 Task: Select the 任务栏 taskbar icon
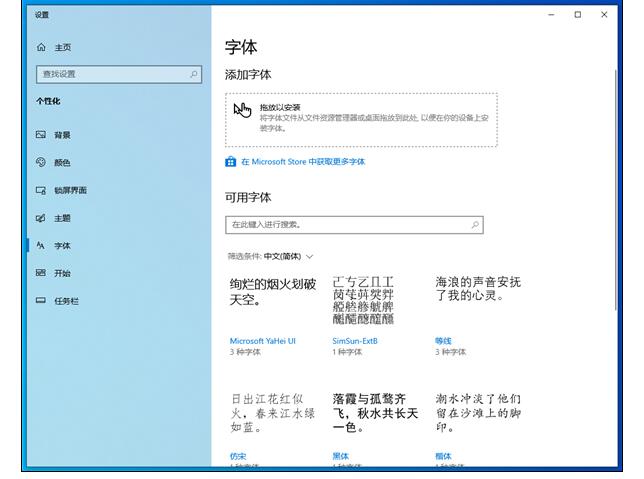[x=41, y=301]
